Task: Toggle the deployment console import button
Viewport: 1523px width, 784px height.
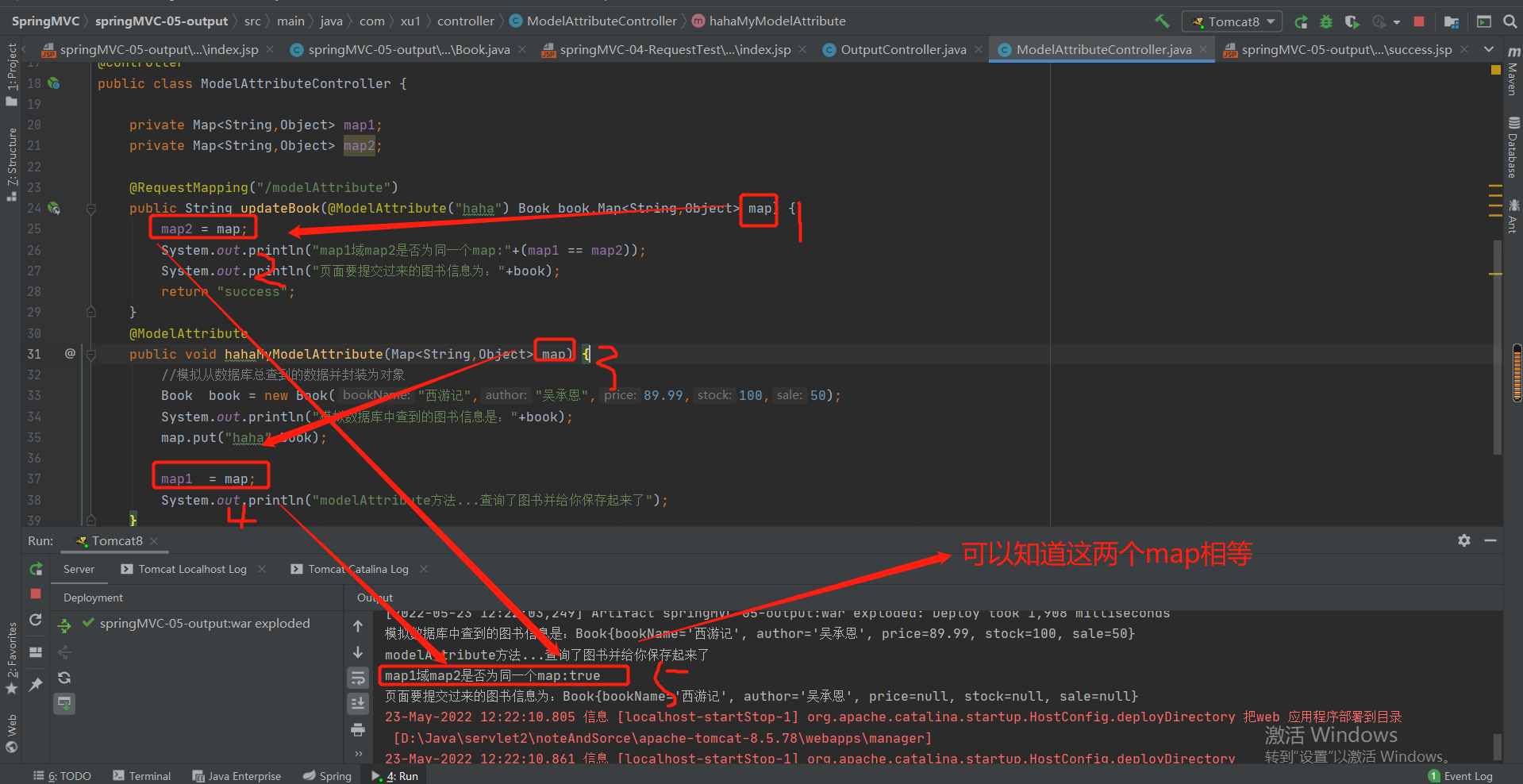Action: (64, 703)
